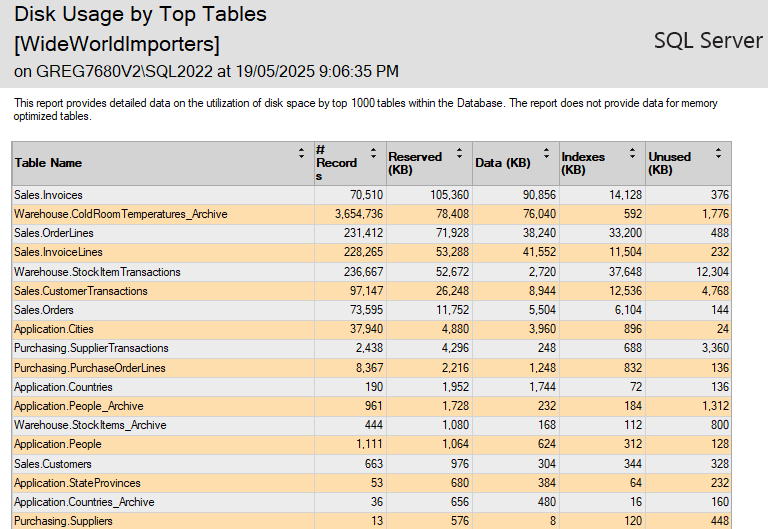Viewport: 768px width, 529px height.
Task: Click indexes value 344 for Sales.Customers
Action: coord(633,464)
